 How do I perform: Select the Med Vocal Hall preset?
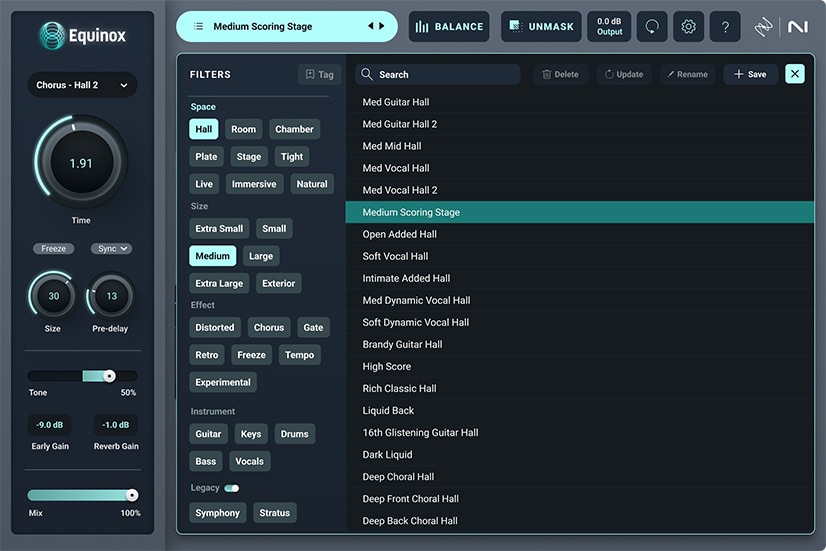396,168
